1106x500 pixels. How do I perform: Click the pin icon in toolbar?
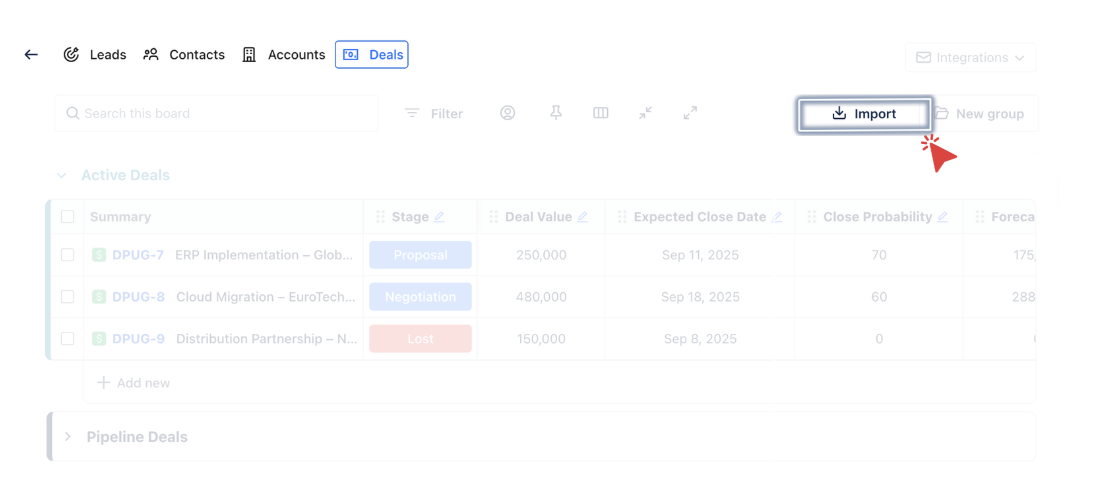pos(556,113)
